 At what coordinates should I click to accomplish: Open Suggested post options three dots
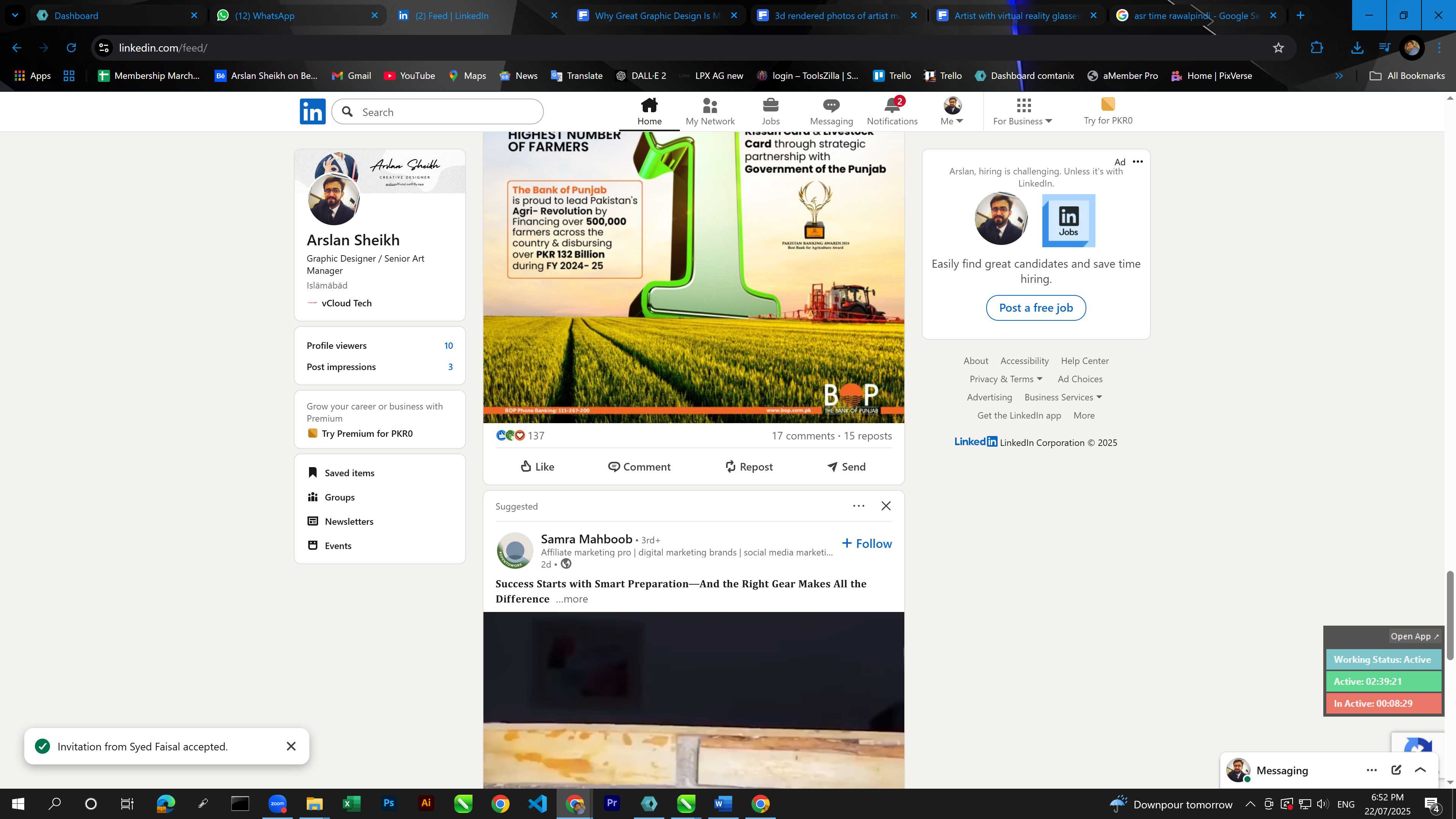click(858, 506)
